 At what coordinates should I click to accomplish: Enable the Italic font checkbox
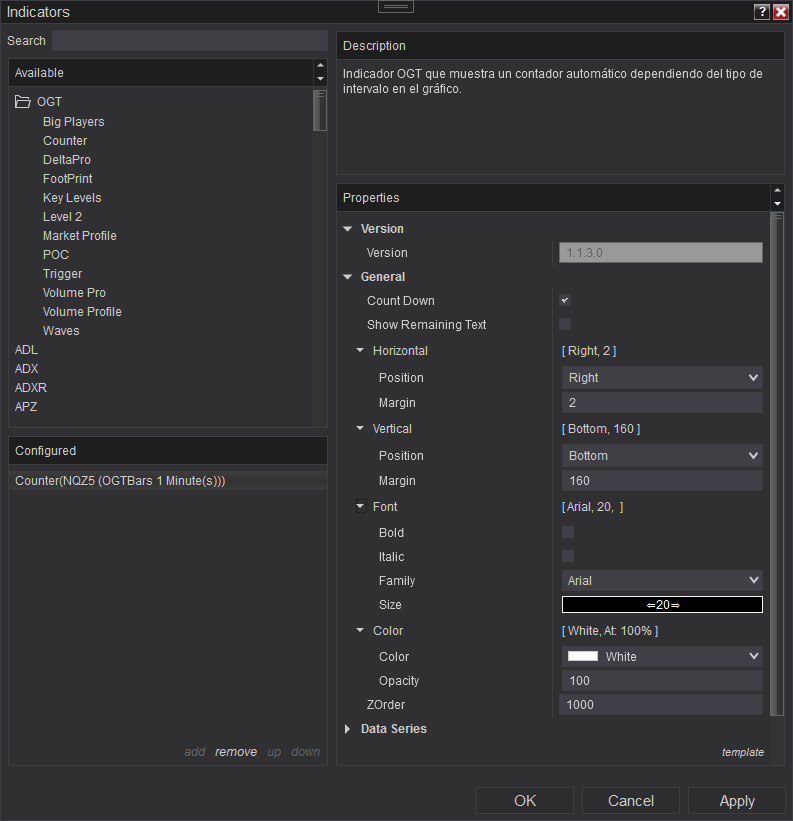click(568, 556)
